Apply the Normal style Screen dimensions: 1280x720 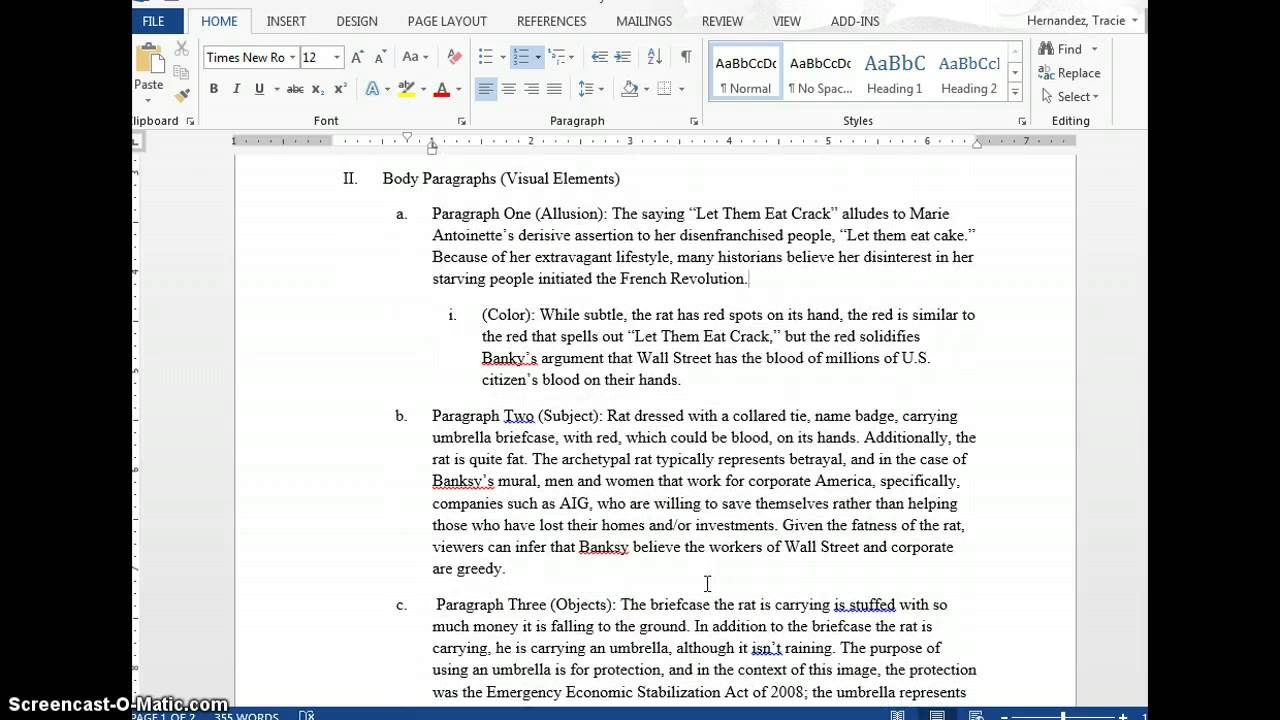coord(746,73)
